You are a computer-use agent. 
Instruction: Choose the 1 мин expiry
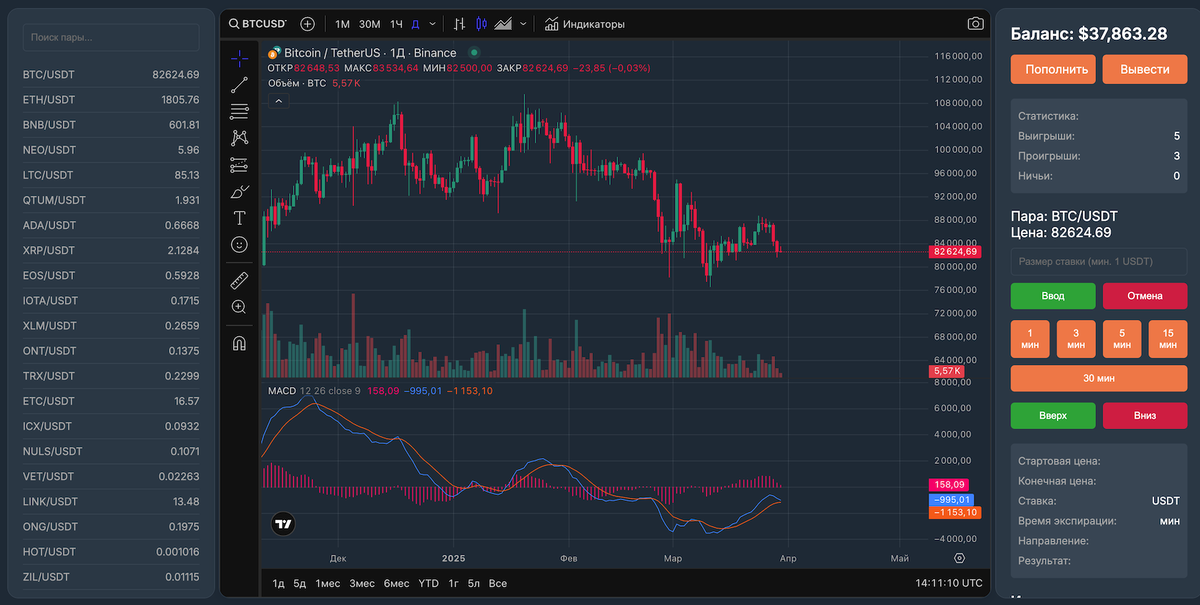pos(1030,339)
